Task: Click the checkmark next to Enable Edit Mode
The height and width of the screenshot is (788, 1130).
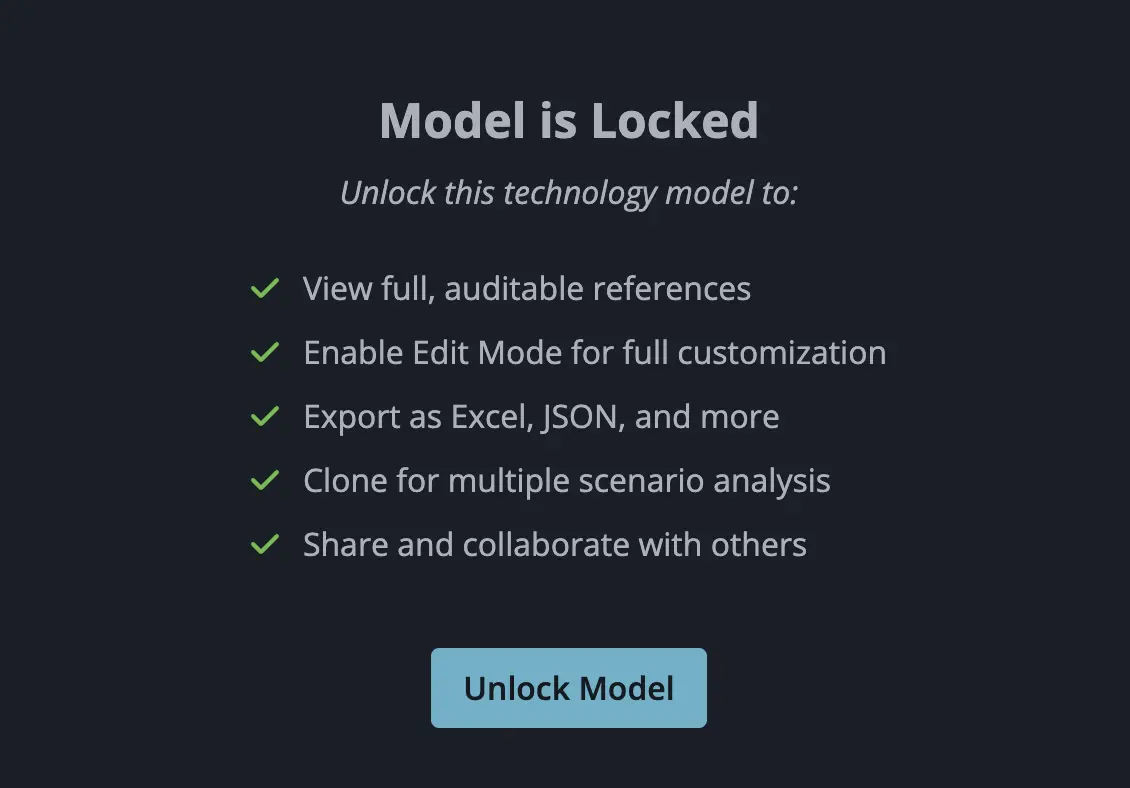Action: (x=264, y=353)
